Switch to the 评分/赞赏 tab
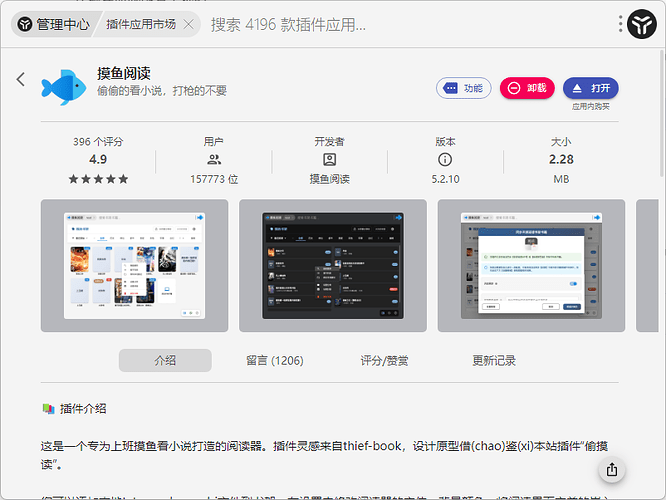Viewport: 666px width, 500px height. [x=384, y=361]
